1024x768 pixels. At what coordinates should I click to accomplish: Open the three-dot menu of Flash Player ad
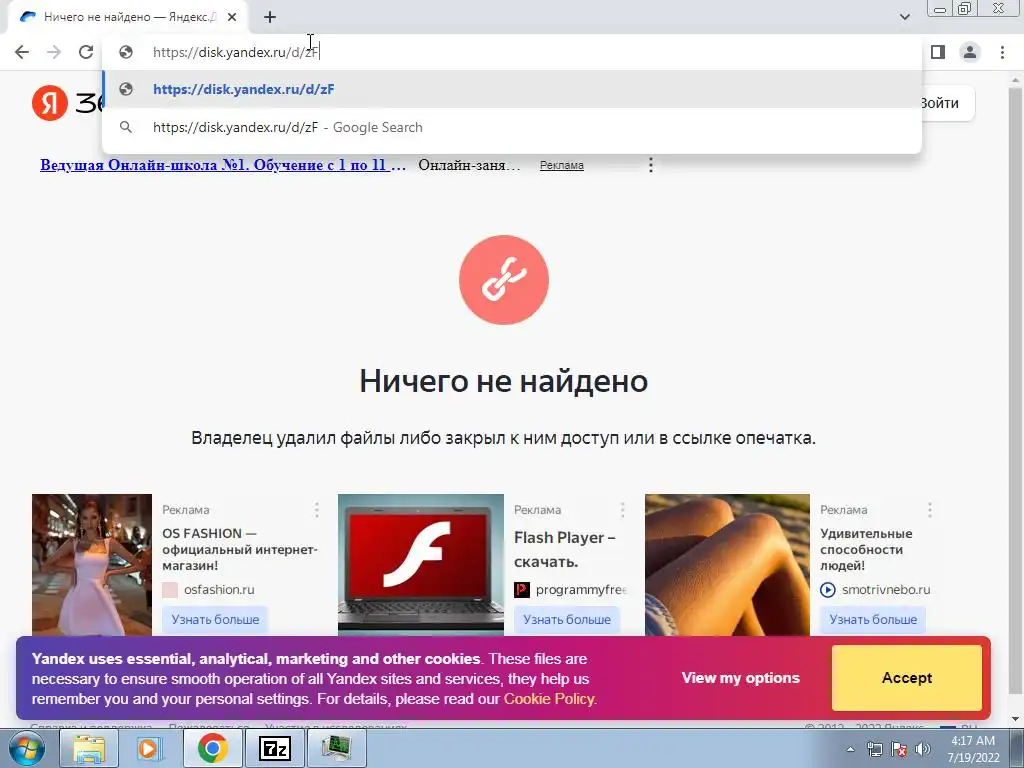pyautogui.click(x=622, y=510)
